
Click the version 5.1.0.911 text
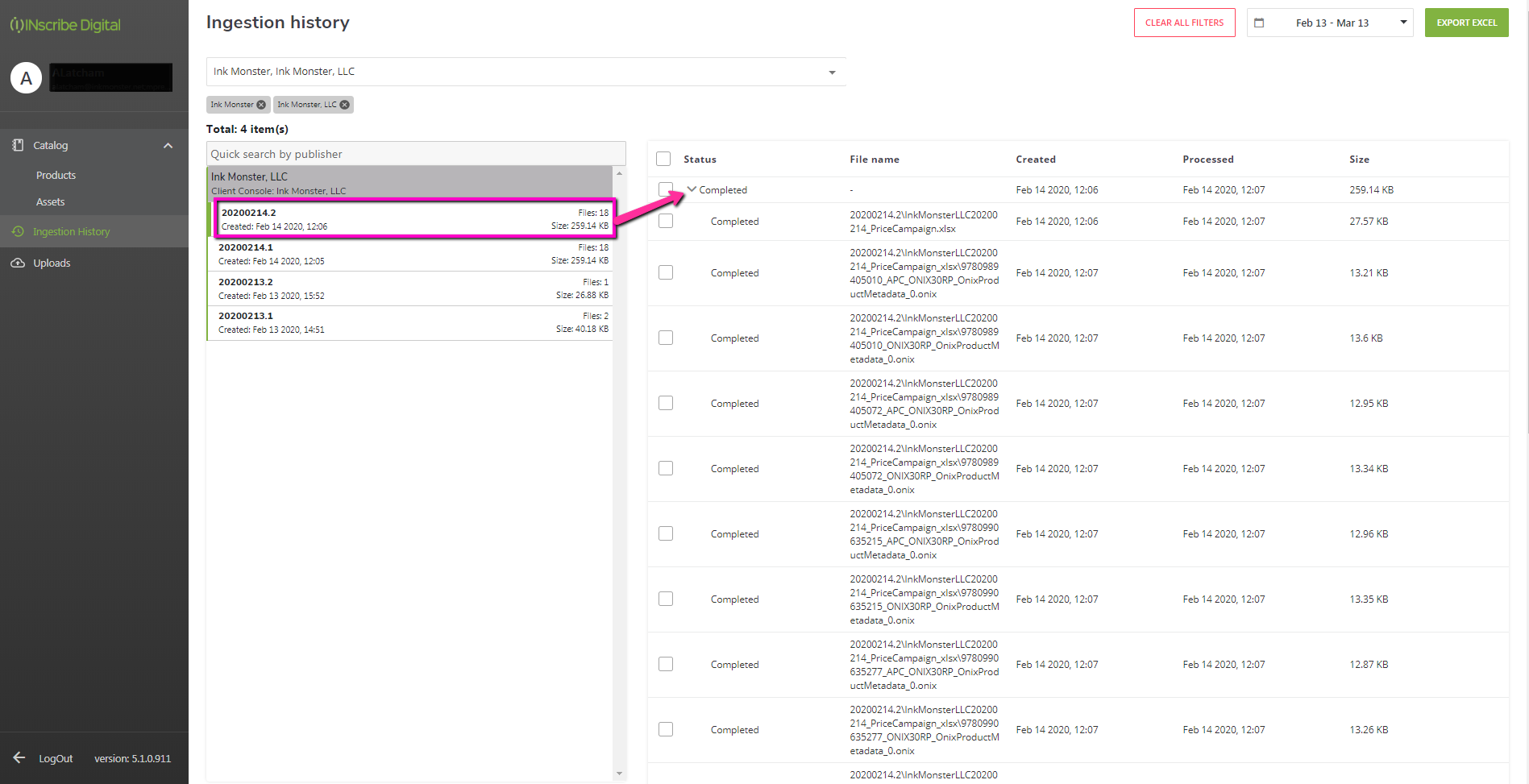pos(132,758)
